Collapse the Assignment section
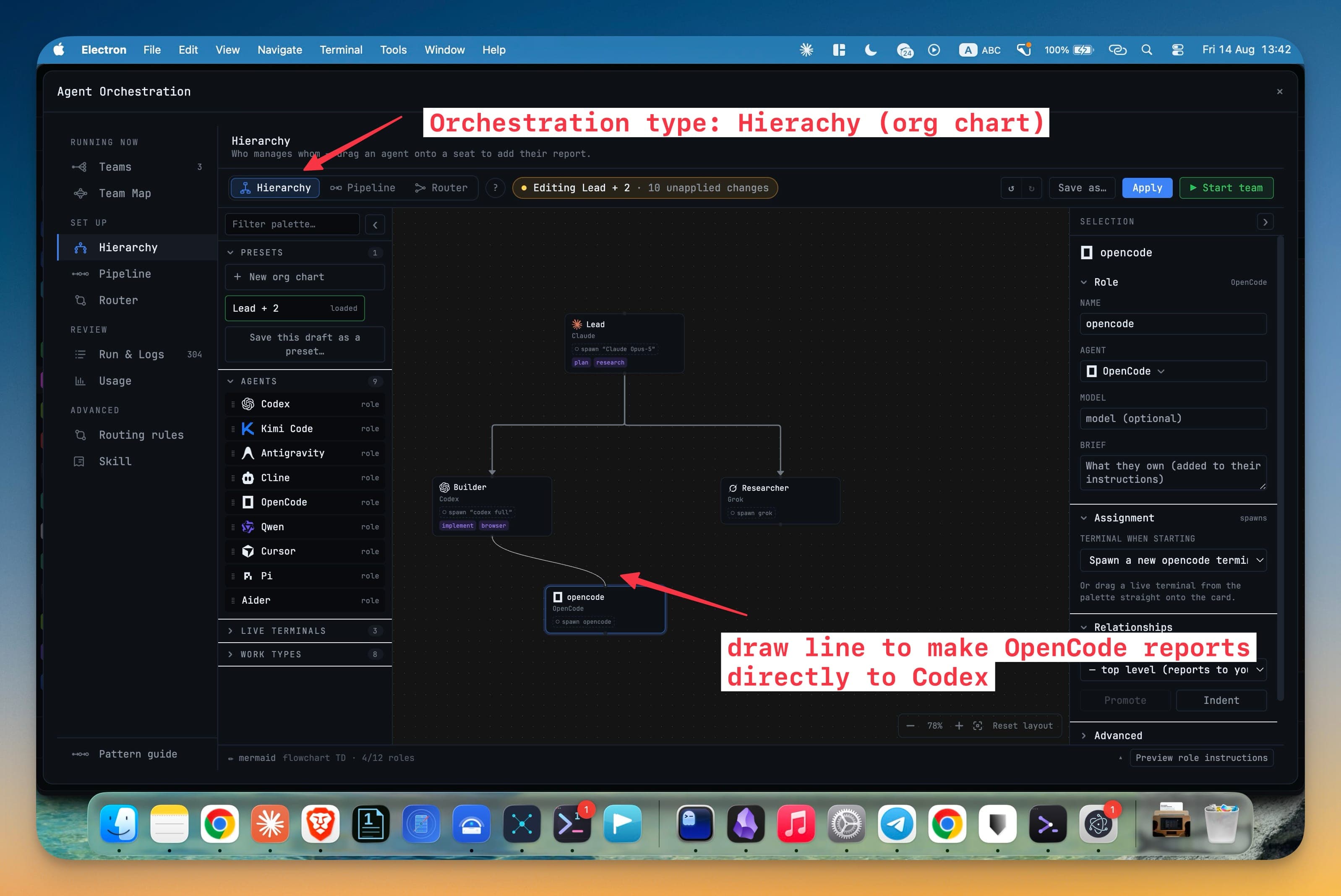Viewport: 1341px width, 896px height. pyautogui.click(x=1084, y=518)
